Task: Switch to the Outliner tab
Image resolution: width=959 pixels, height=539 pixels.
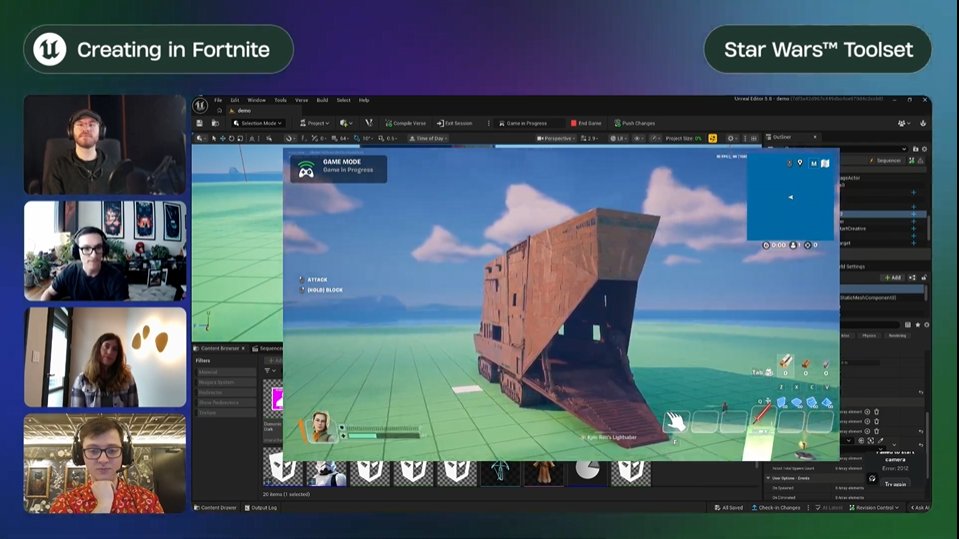Action: tap(782, 137)
